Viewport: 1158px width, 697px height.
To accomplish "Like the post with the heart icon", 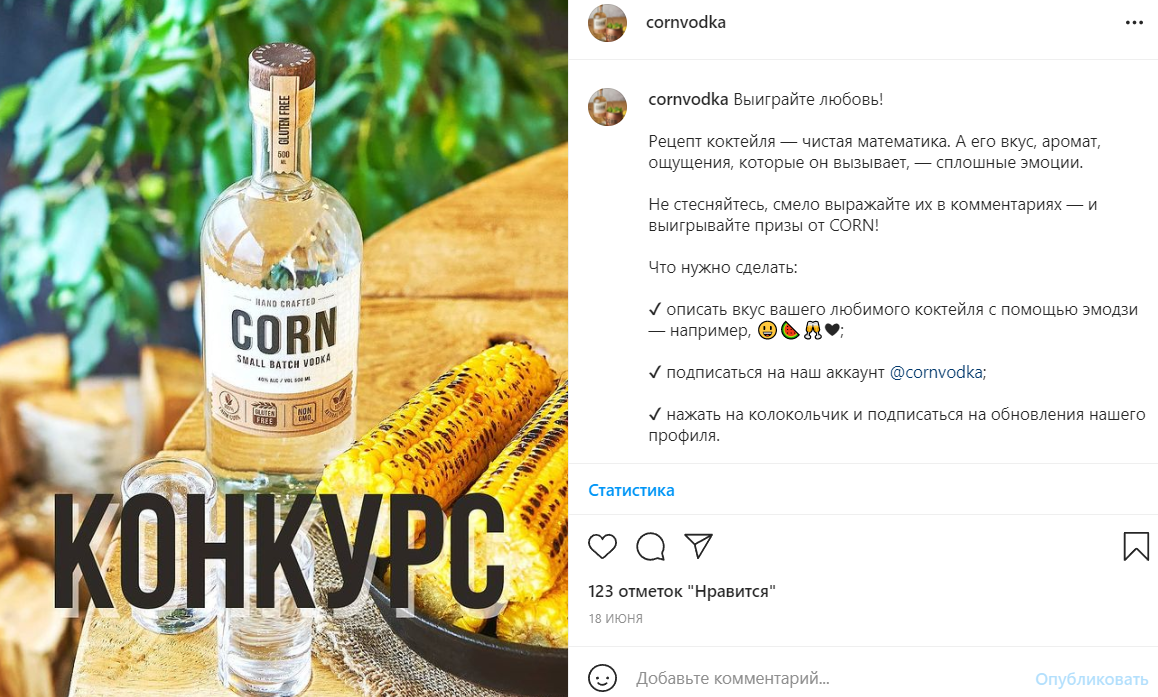I will pos(602,546).
